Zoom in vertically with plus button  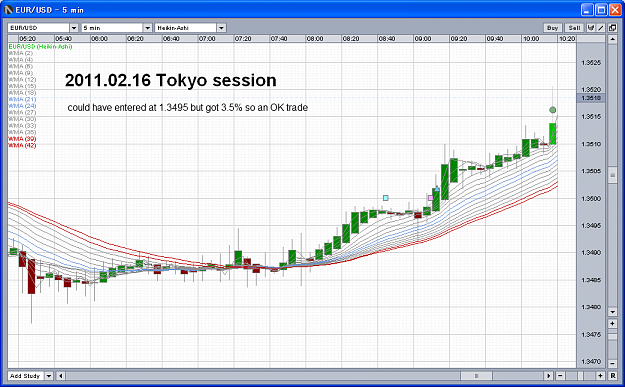pyautogui.click(x=613, y=323)
